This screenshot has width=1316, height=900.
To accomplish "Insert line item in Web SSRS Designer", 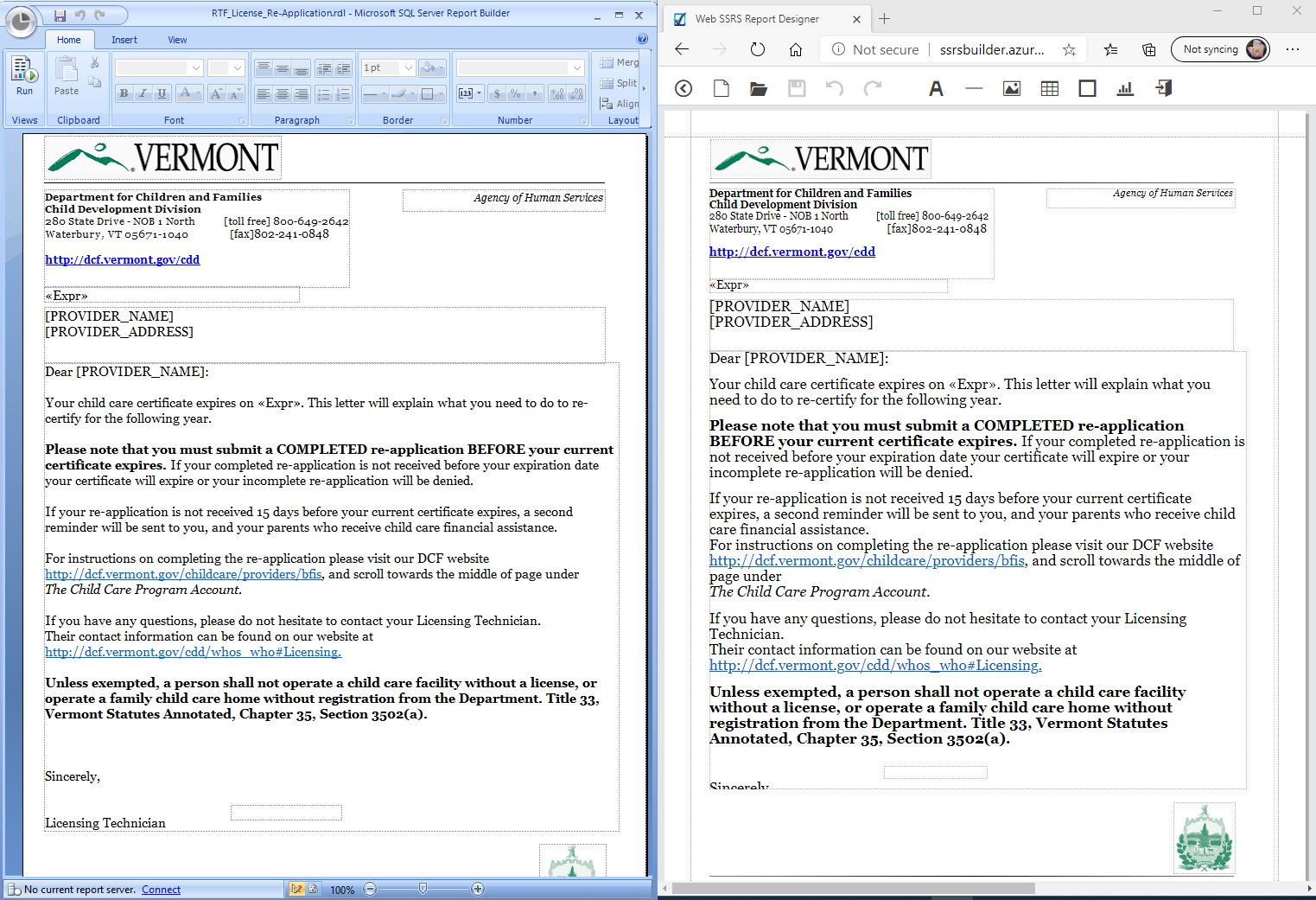I will point(974,88).
